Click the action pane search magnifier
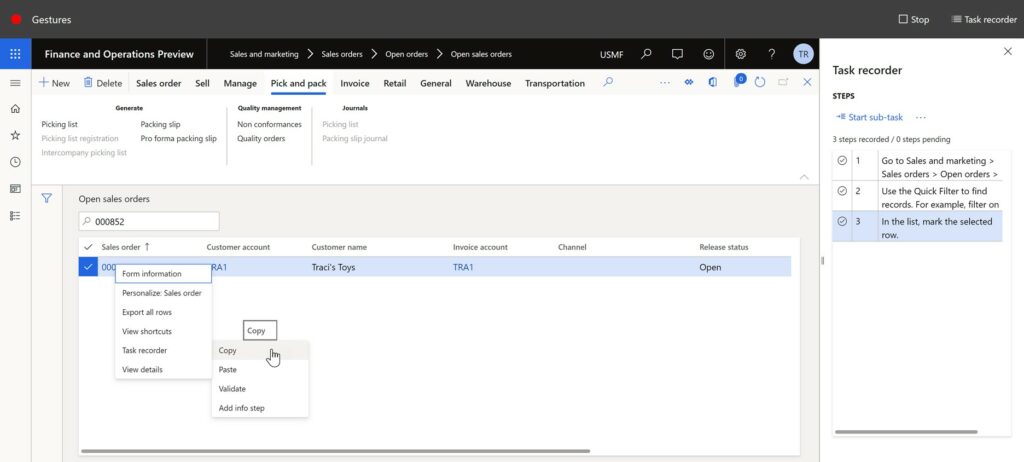This screenshot has height=462, width=1024. pos(608,82)
